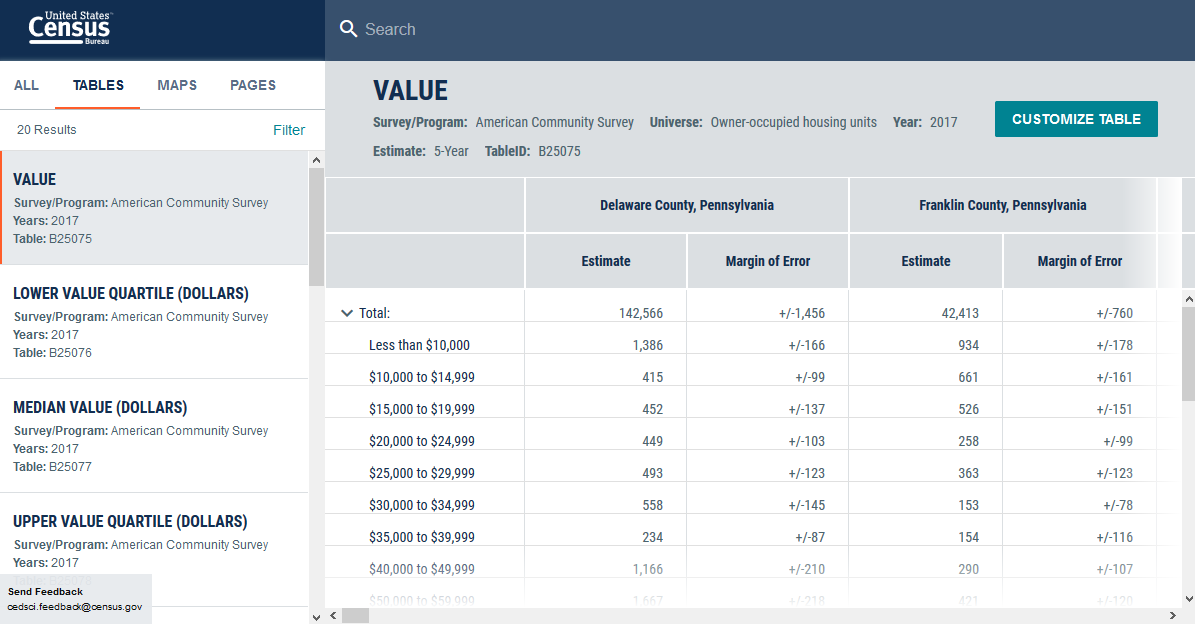This screenshot has width=1195, height=624.
Task: Click table vertical scroll up arrow
Action: point(1188,299)
